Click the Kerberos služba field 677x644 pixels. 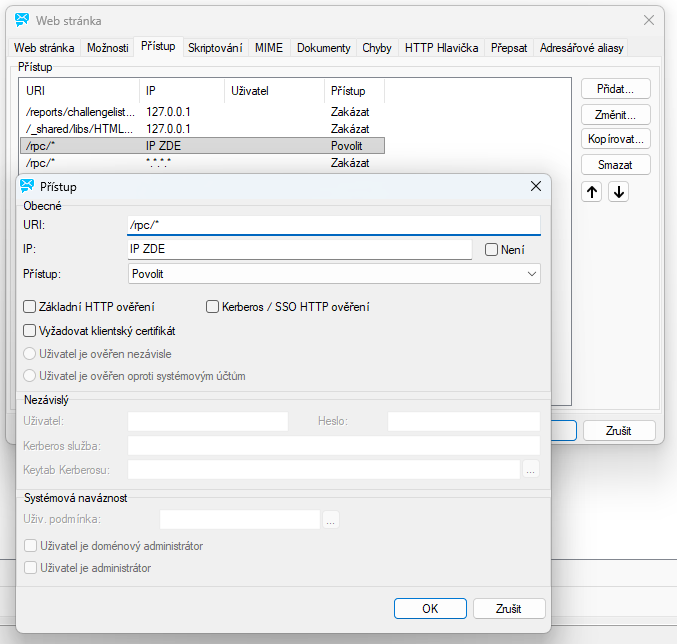(334, 445)
